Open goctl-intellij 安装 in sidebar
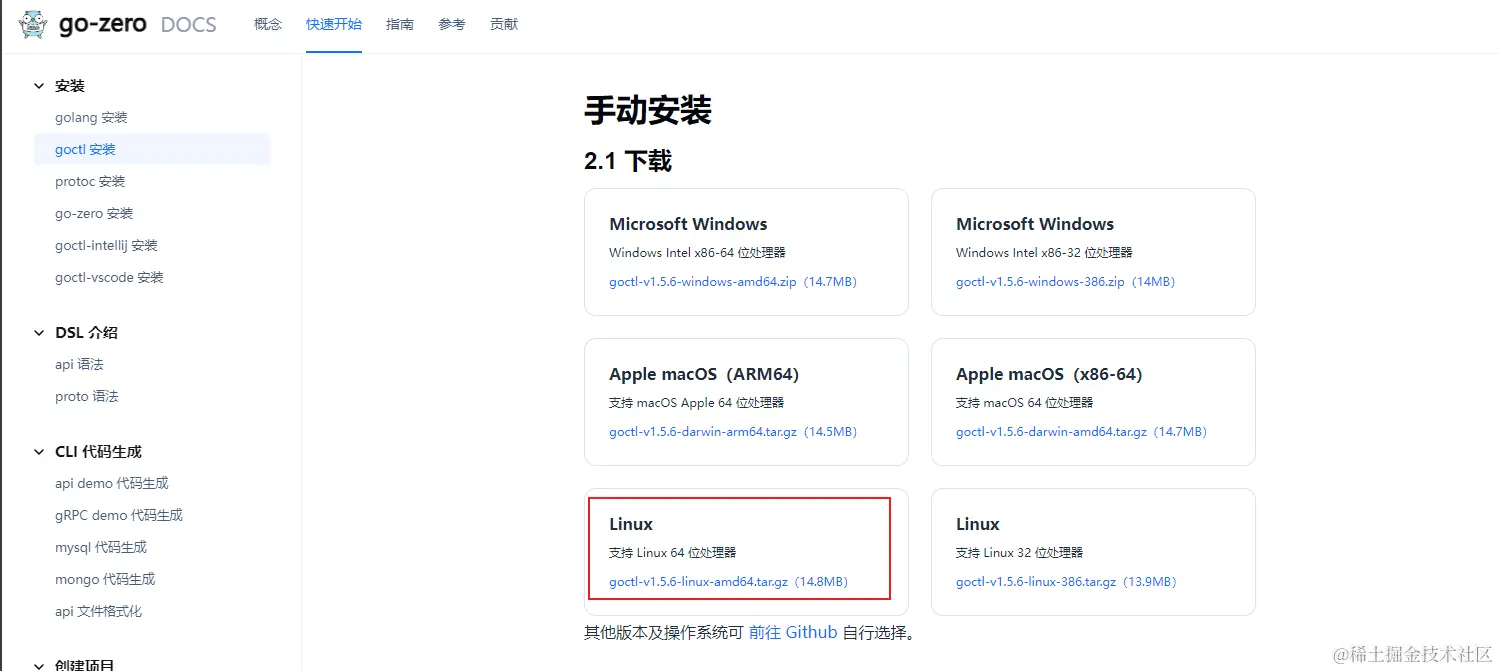The image size is (1499, 671). [x=106, y=245]
